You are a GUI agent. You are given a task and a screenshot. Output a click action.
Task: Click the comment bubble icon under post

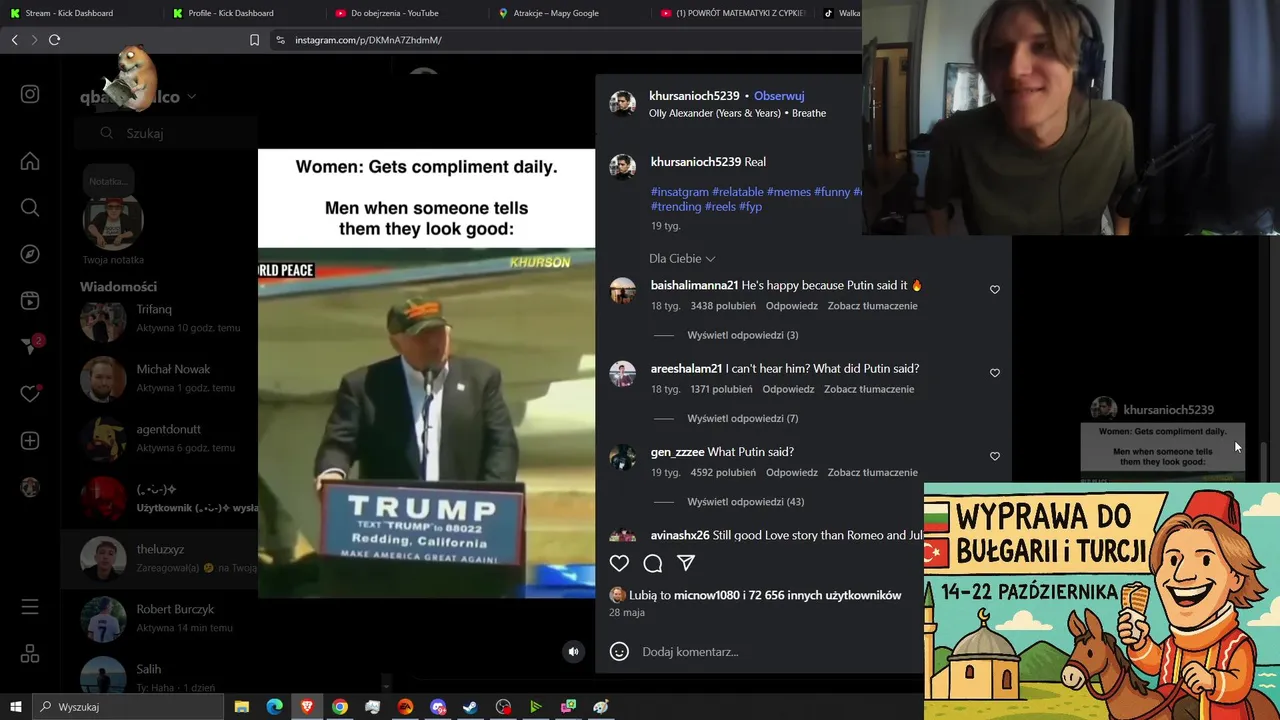(653, 563)
